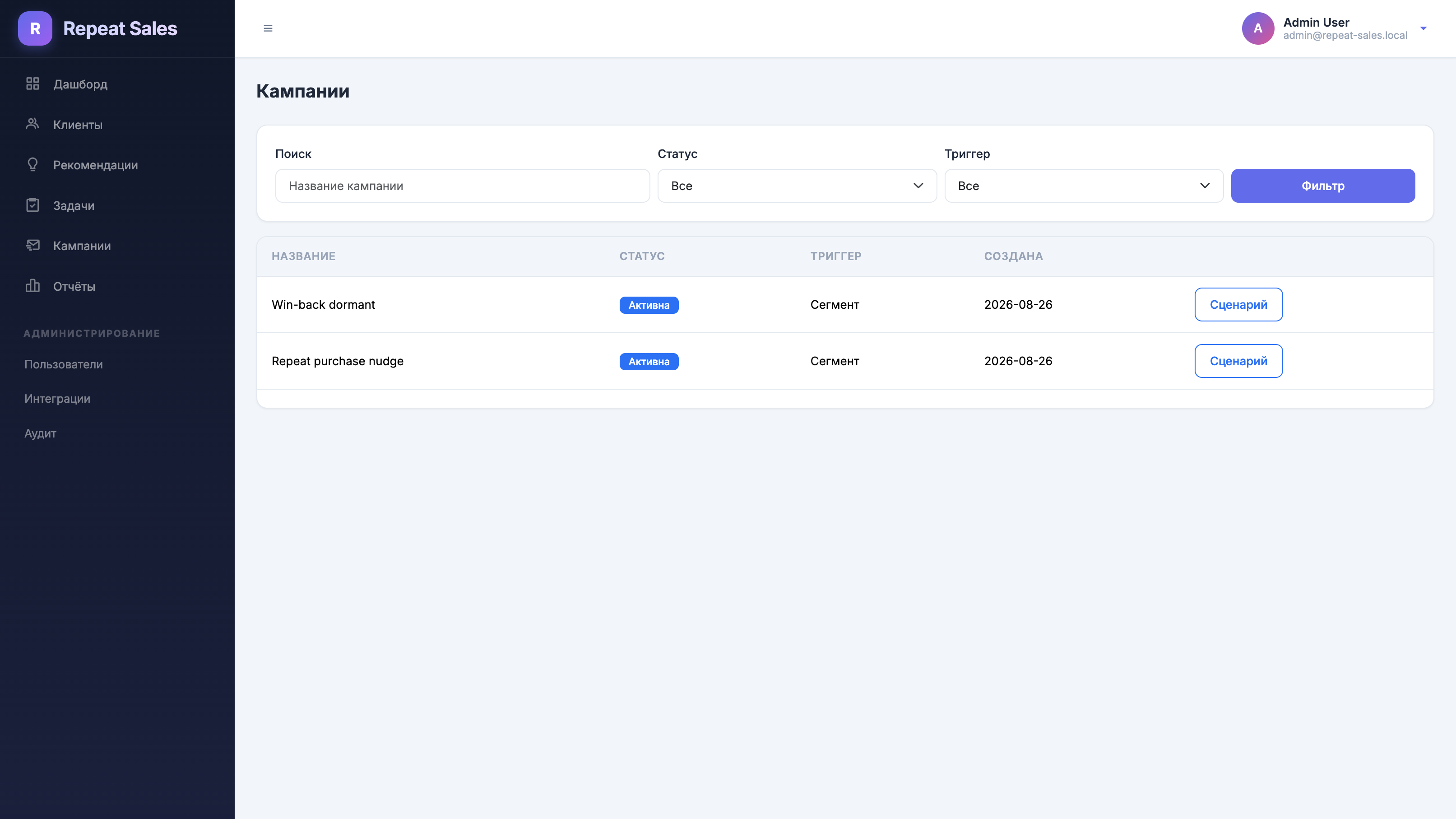Click the Задачи clipboard icon
Image resolution: width=1456 pixels, height=819 pixels.
point(33,205)
